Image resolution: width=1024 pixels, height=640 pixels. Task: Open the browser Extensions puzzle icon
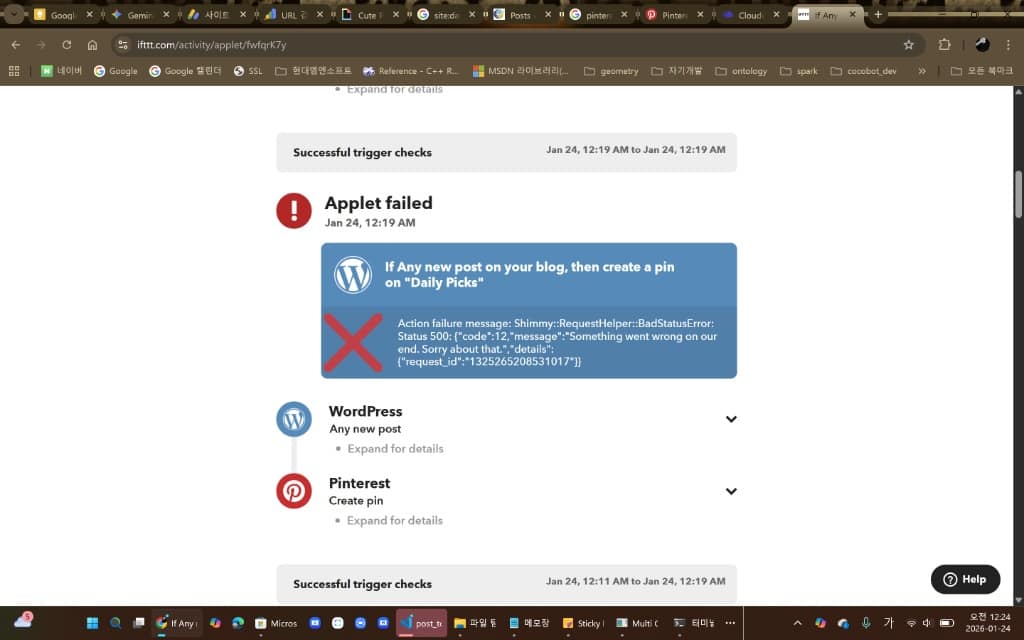click(944, 45)
